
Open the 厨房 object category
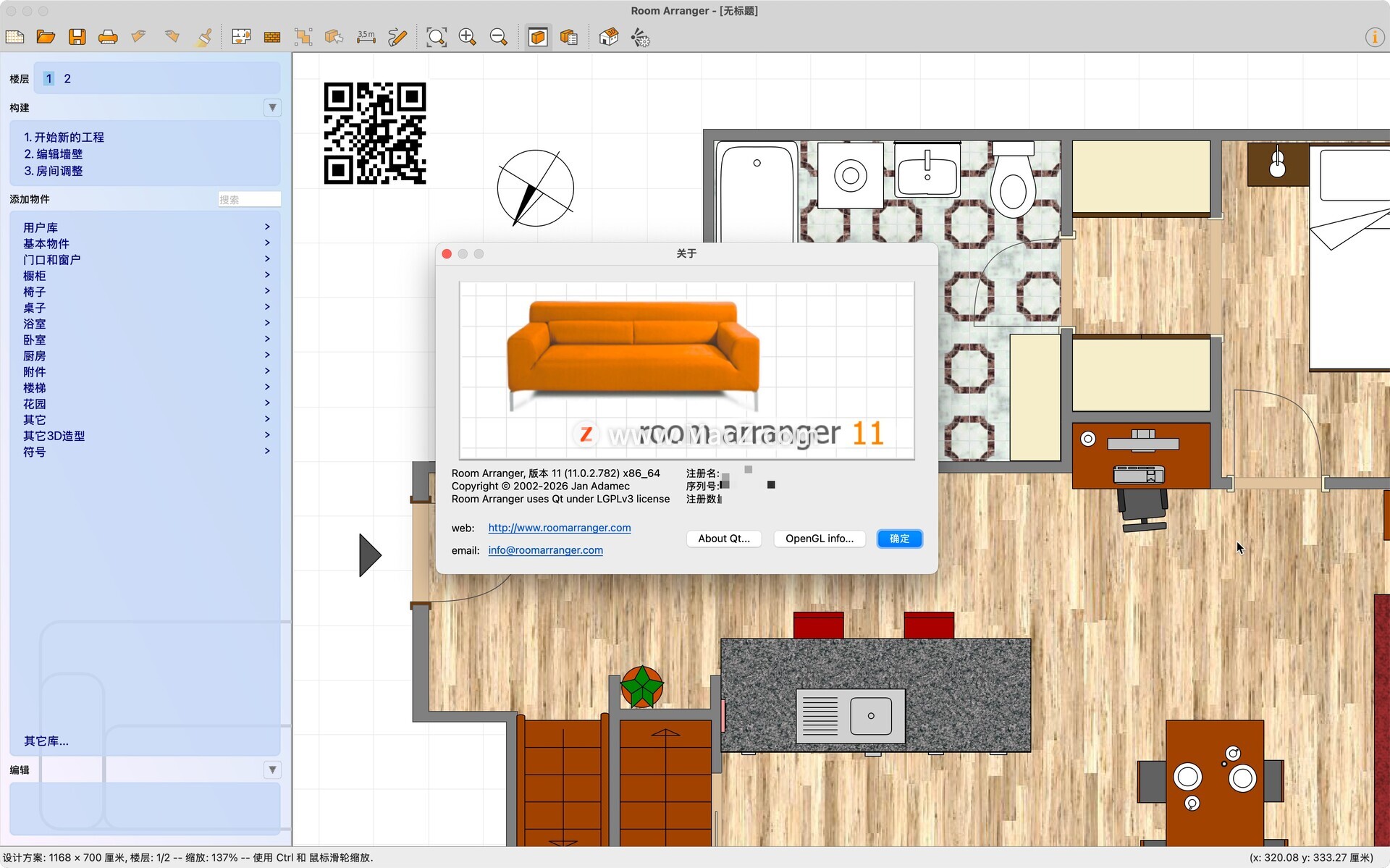tap(146, 355)
